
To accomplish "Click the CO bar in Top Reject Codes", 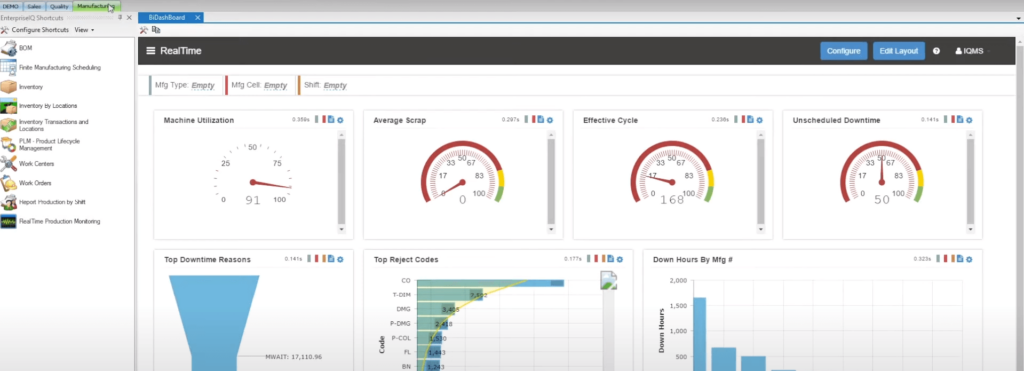I will pyautogui.click(x=490, y=282).
